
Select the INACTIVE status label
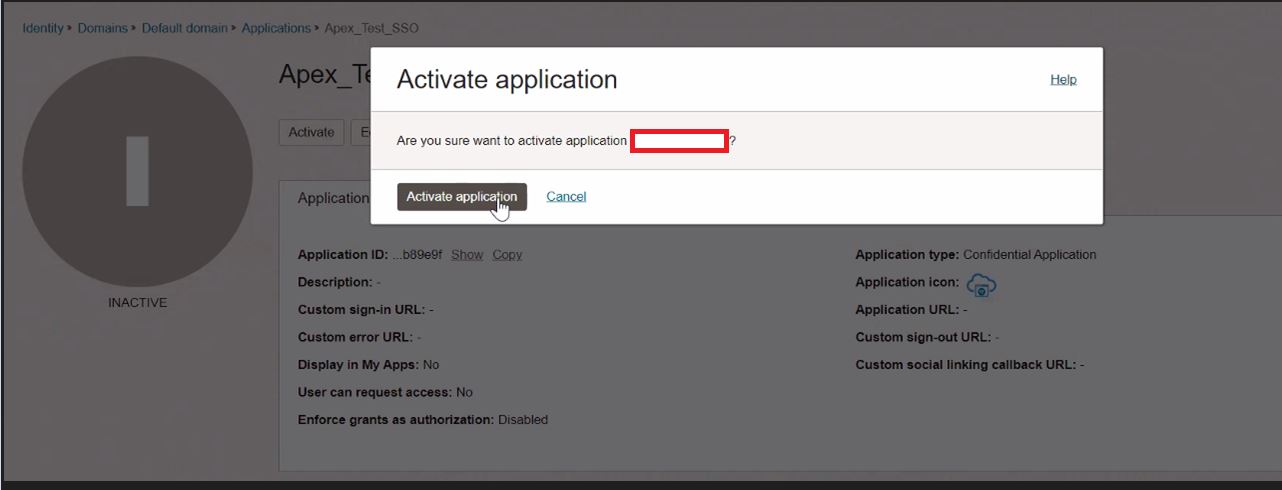137,303
